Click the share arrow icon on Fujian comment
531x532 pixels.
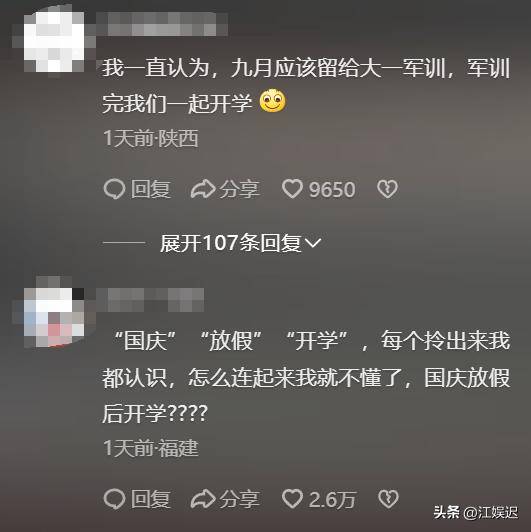coord(203,499)
